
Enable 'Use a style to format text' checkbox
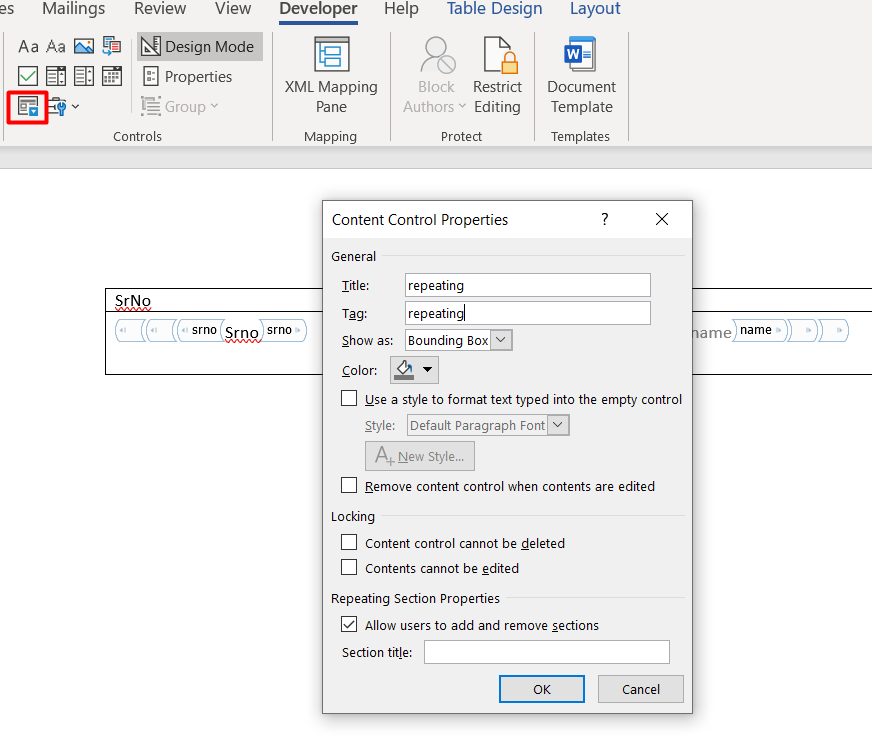[349, 399]
